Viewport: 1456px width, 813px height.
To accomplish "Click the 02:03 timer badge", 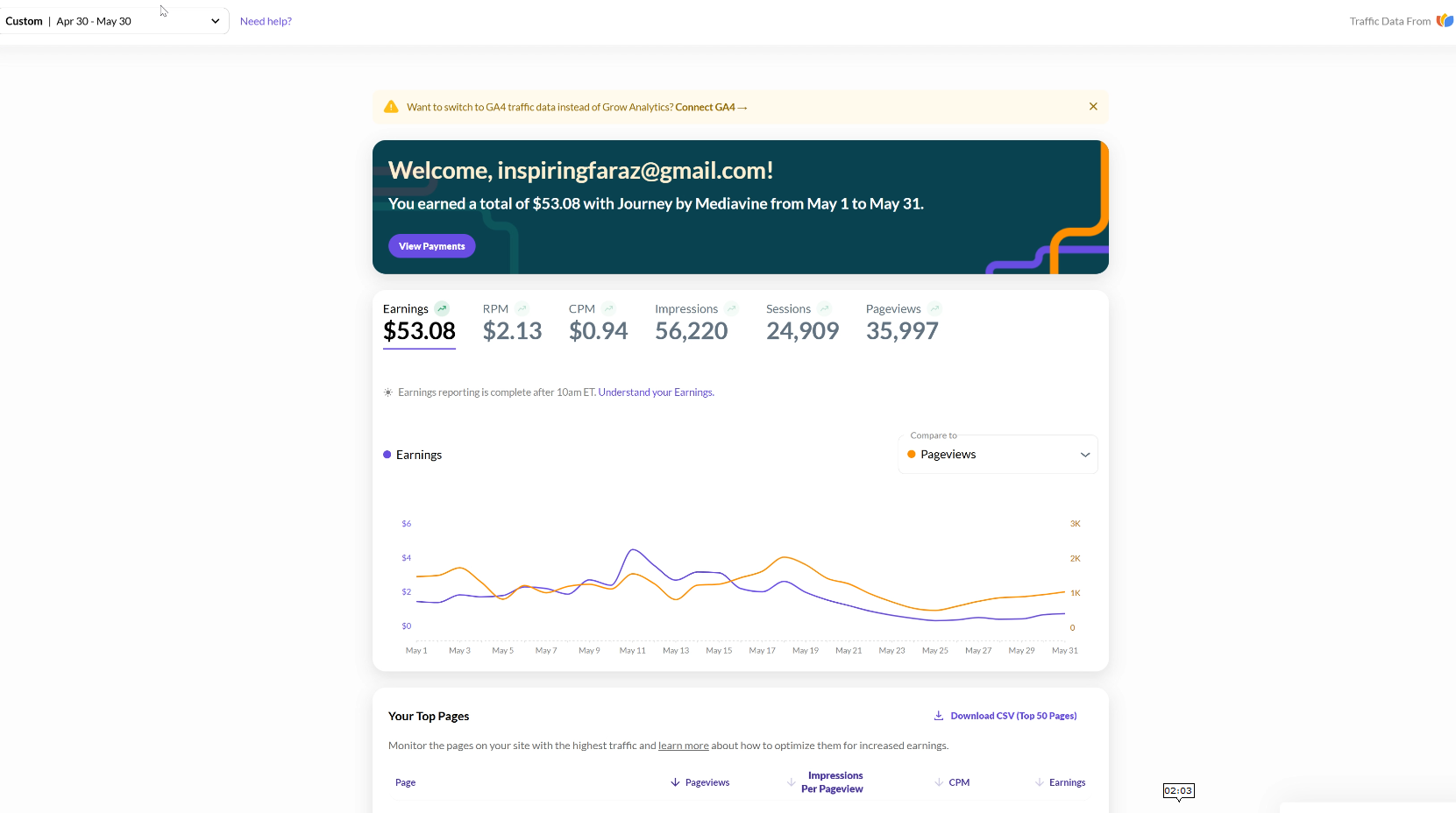I will click(1178, 790).
